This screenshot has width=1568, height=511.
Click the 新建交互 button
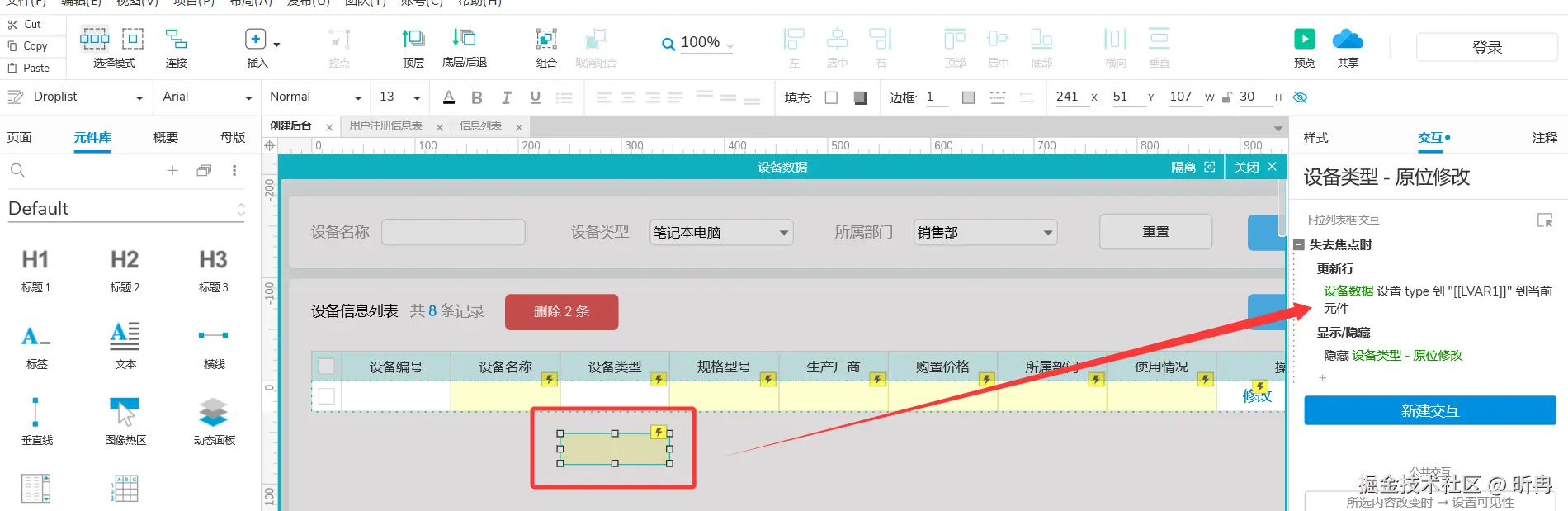click(1430, 410)
